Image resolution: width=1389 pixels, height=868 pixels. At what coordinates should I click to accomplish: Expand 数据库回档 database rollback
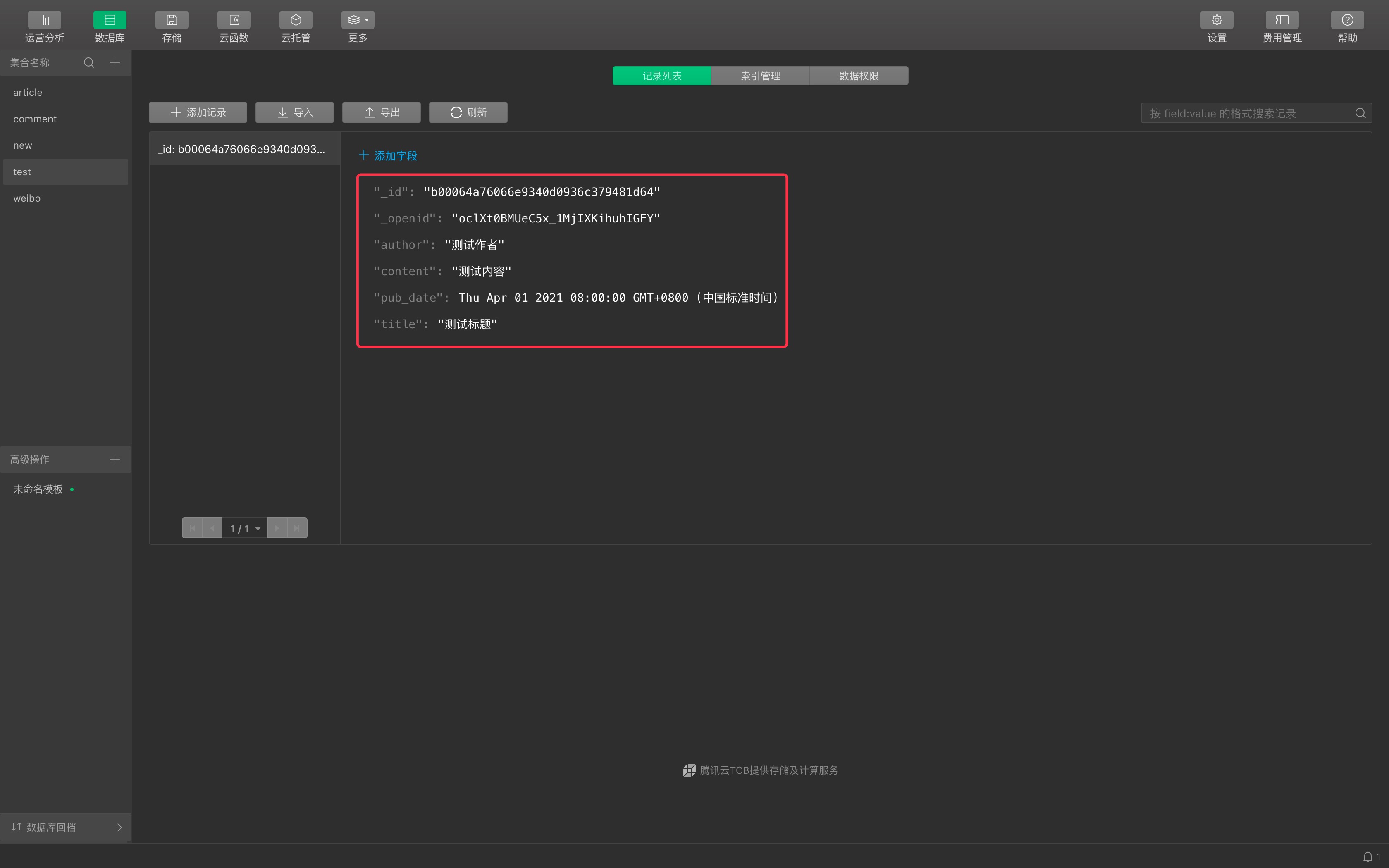[x=66, y=827]
